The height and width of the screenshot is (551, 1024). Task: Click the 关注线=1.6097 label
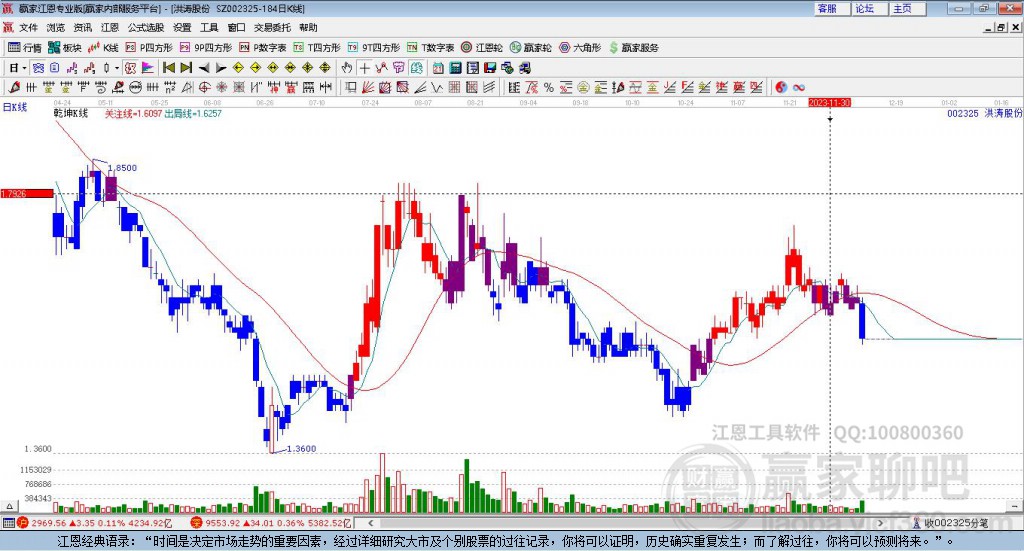tap(133, 114)
